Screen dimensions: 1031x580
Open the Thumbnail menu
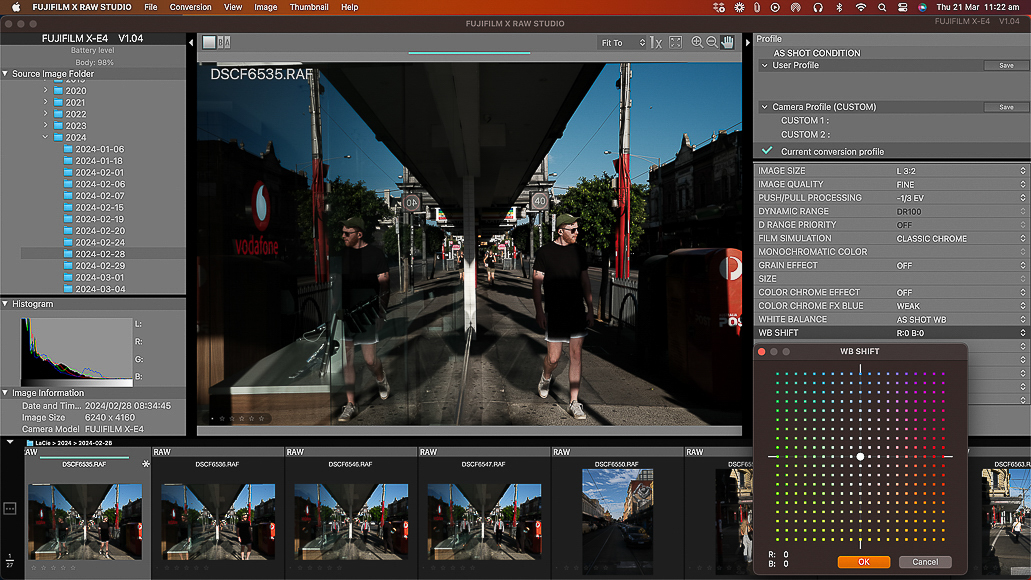pyautogui.click(x=309, y=7)
